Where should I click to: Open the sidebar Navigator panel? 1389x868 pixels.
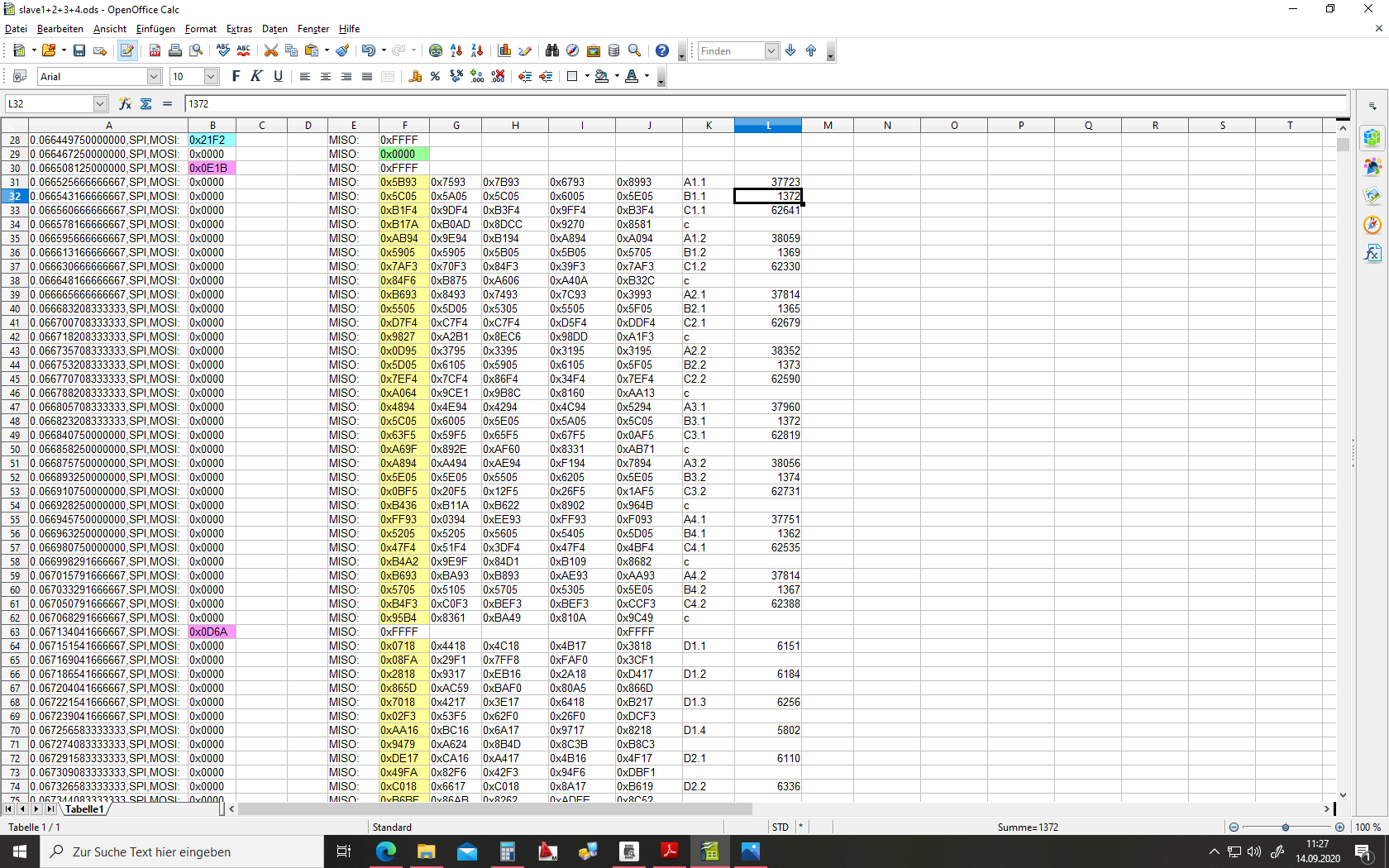pos(1372,225)
